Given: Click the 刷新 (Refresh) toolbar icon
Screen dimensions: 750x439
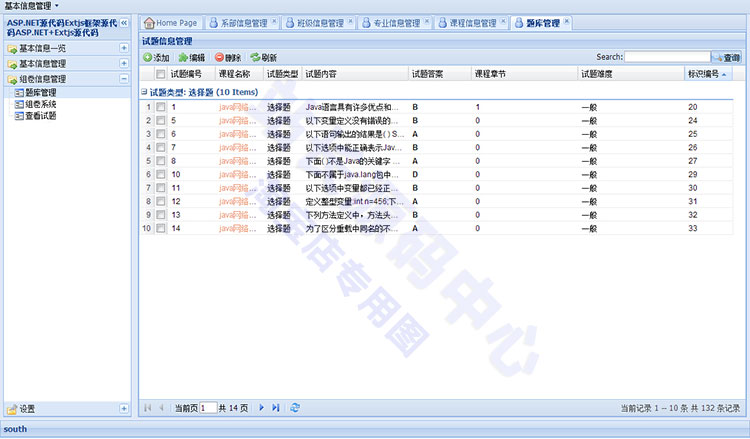Looking at the screenshot, I should [256, 58].
